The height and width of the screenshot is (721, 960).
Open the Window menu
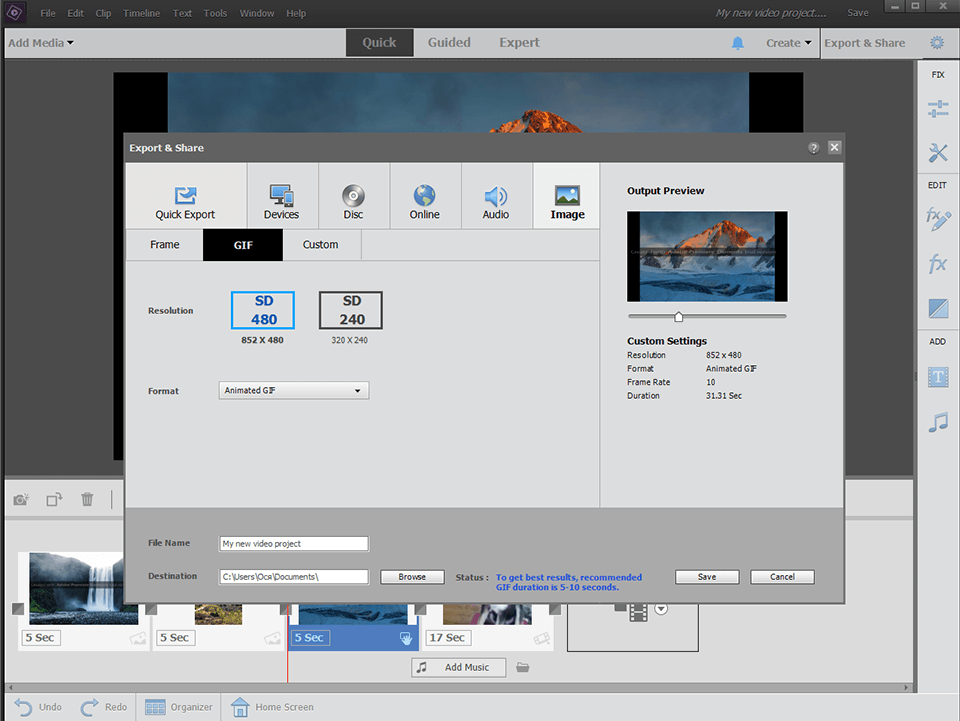pyautogui.click(x=257, y=13)
